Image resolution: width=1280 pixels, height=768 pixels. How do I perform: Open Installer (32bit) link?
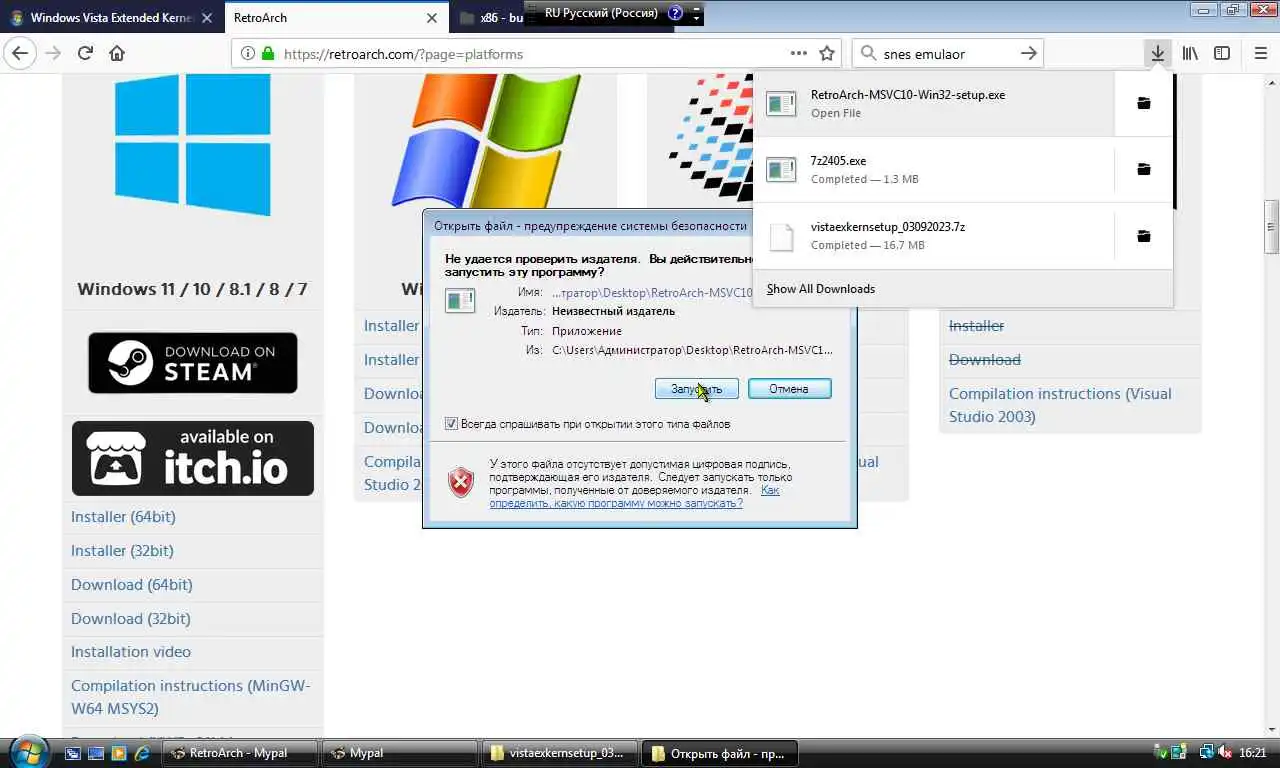(122, 551)
